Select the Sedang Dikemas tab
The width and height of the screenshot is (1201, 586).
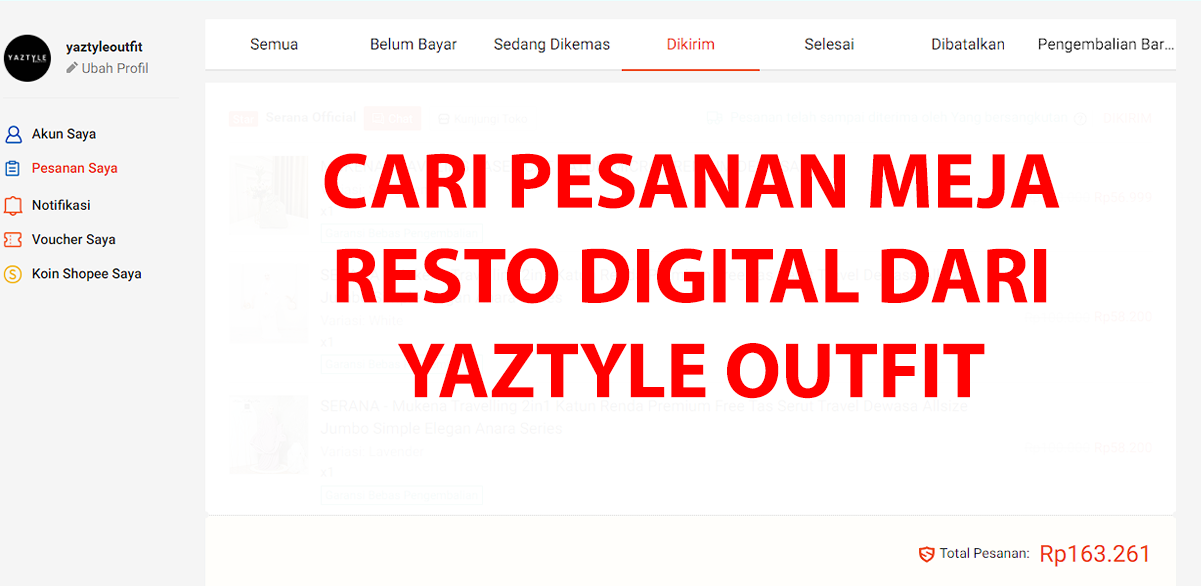pos(551,44)
